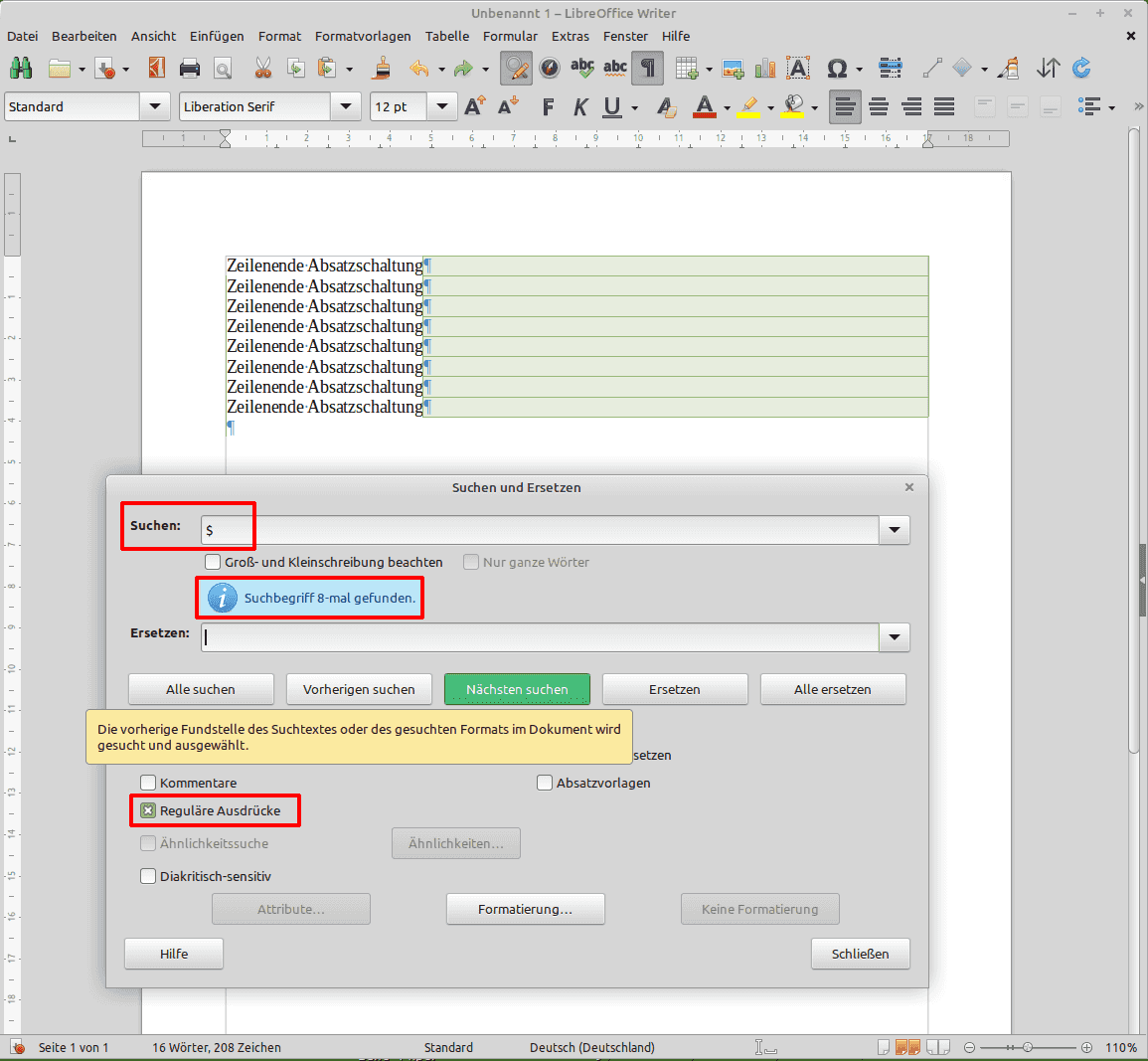Center align the paragraph
1148x1061 pixels.
point(879,107)
